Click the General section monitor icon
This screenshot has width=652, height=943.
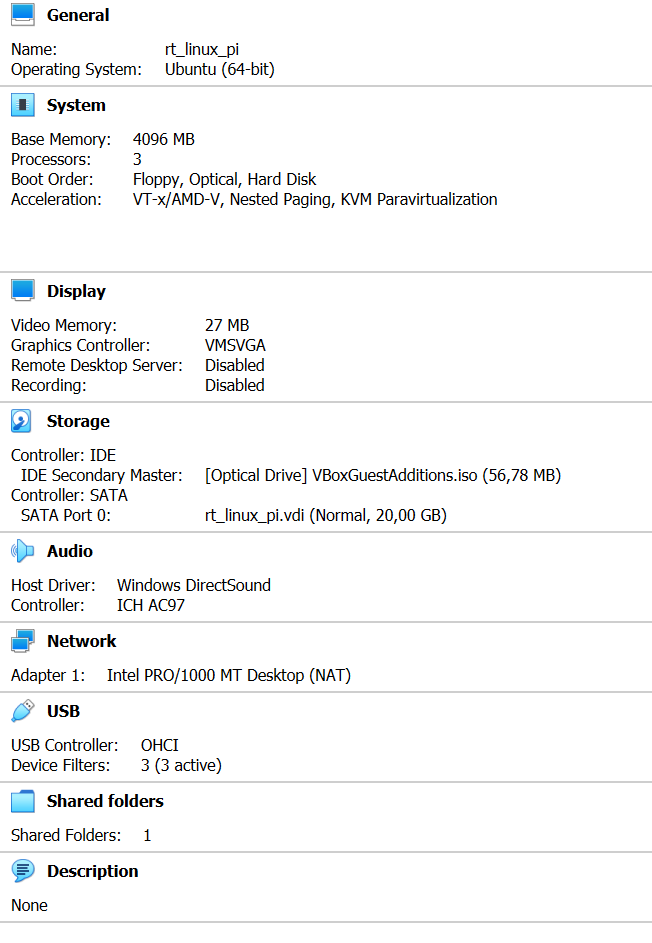point(23,14)
